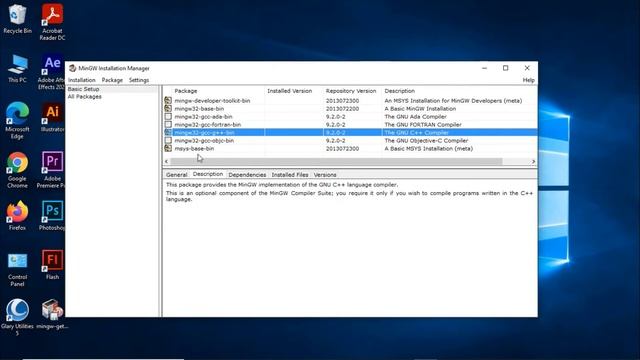Select the Illustrator desktop shortcut
The width and height of the screenshot is (640, 360).
52,118
